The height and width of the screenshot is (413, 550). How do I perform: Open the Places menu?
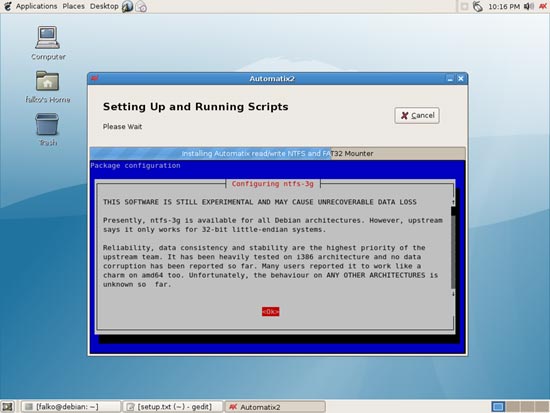point(73,6)
